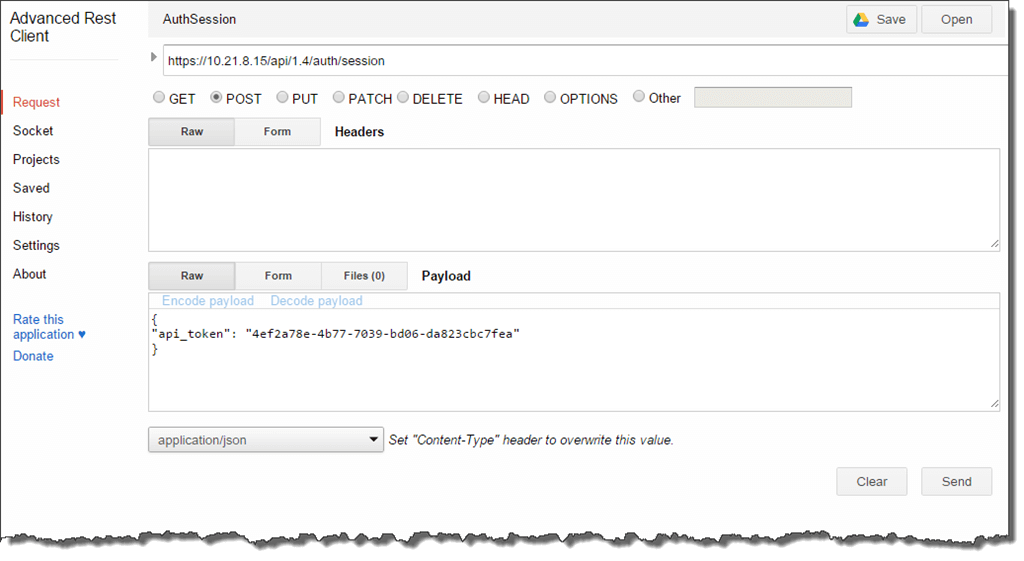This screenshot has height=561, width=1024.
Task: Grab the Headers text area resize handle
Action: click(994, 244)
